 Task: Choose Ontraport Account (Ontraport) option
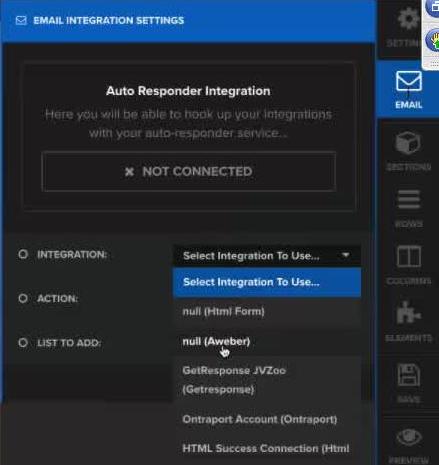pyautogui.click(x=267, y=419)
